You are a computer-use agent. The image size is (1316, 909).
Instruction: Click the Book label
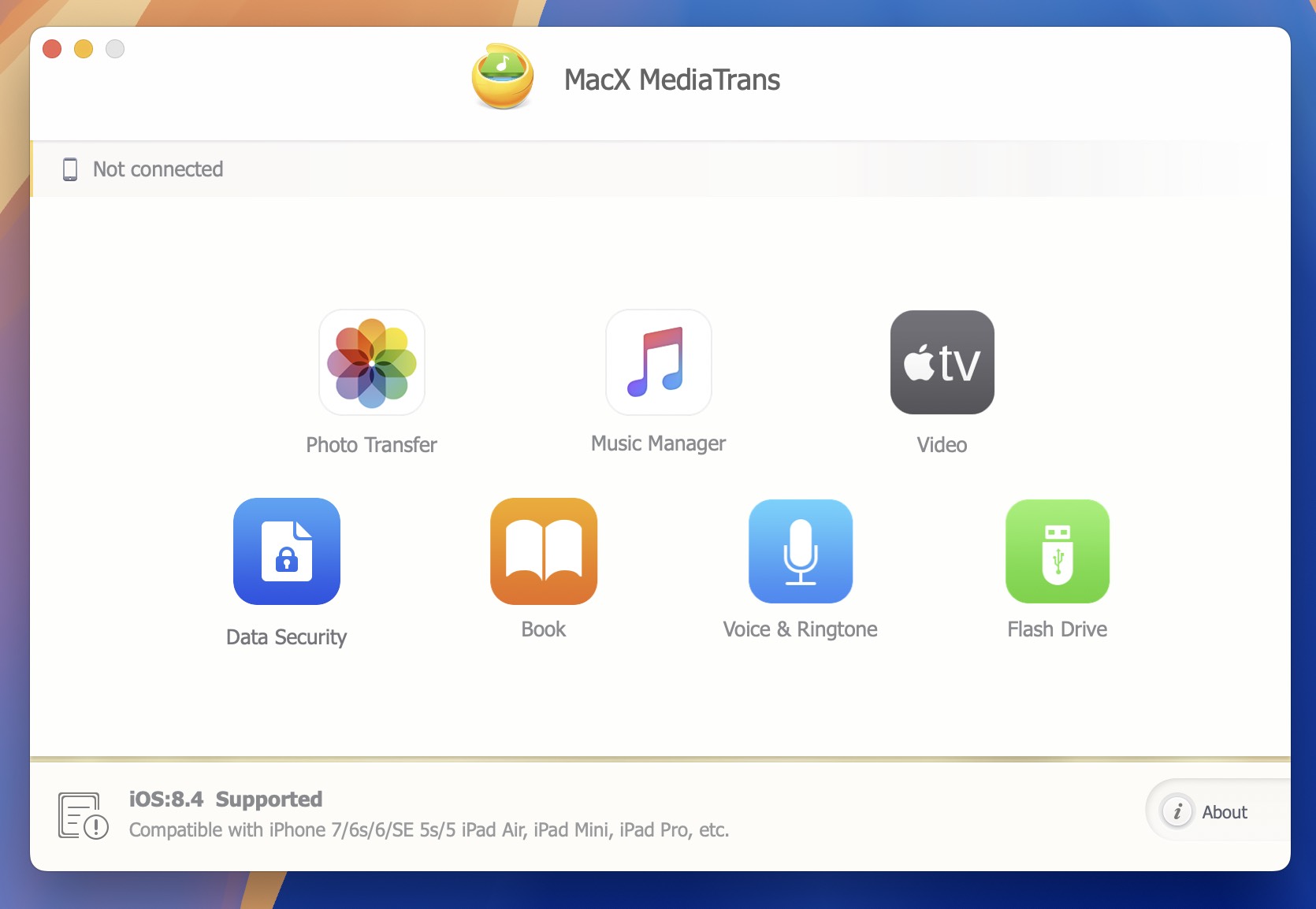pyautogui.click(x=544, y=629)
